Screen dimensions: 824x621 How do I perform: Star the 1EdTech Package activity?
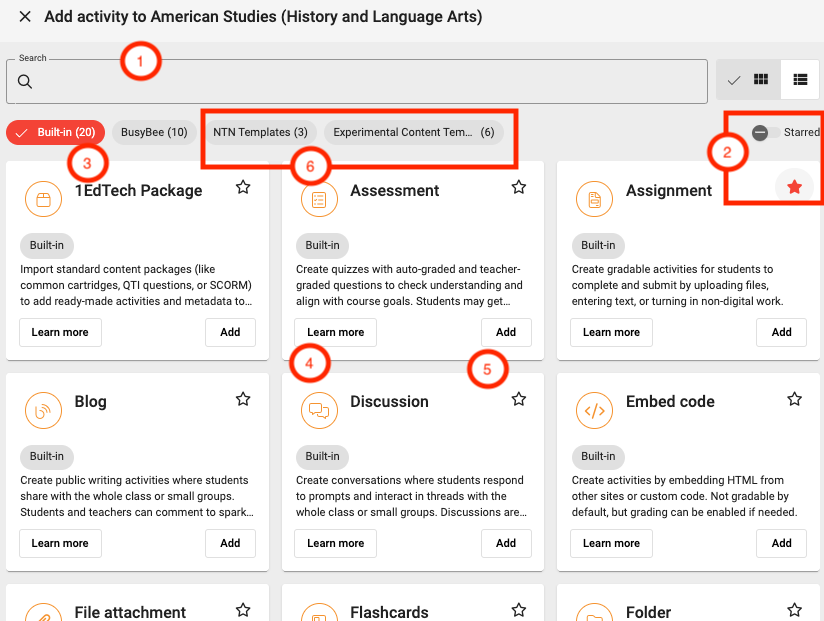coord(243,187)
